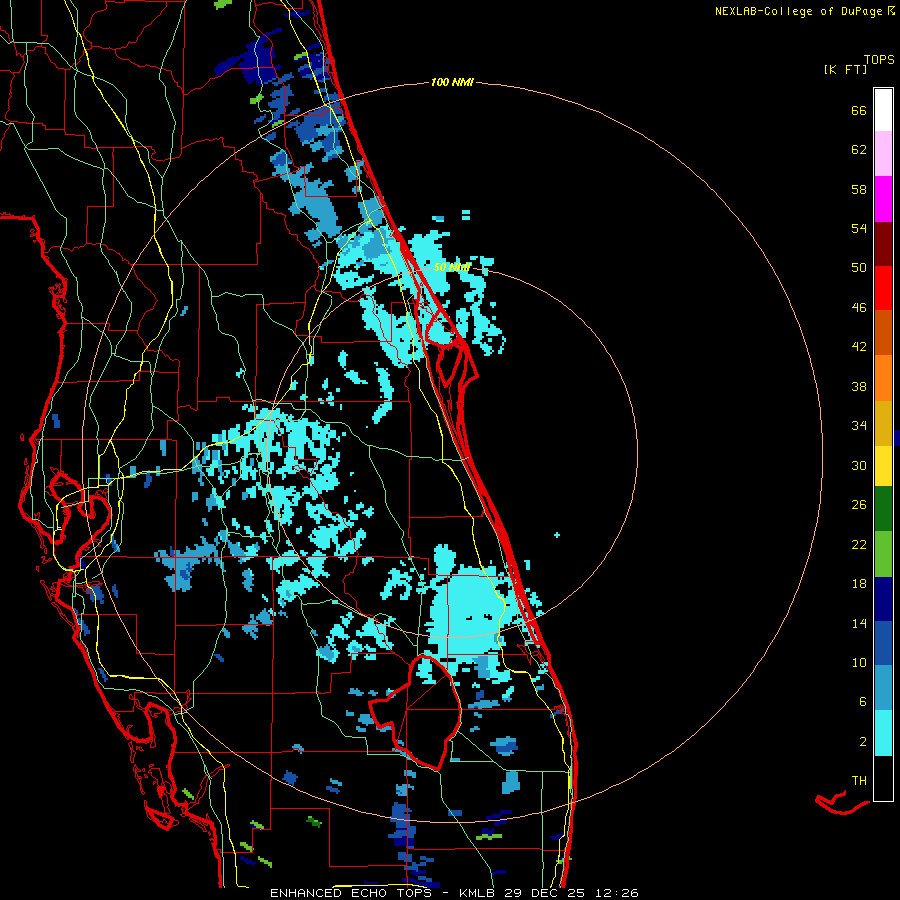Image resolution: width=900 pixels, height=900 pixels.
Task: Click the dark red (maroon) legend swatch
Action: coord(883,244)
